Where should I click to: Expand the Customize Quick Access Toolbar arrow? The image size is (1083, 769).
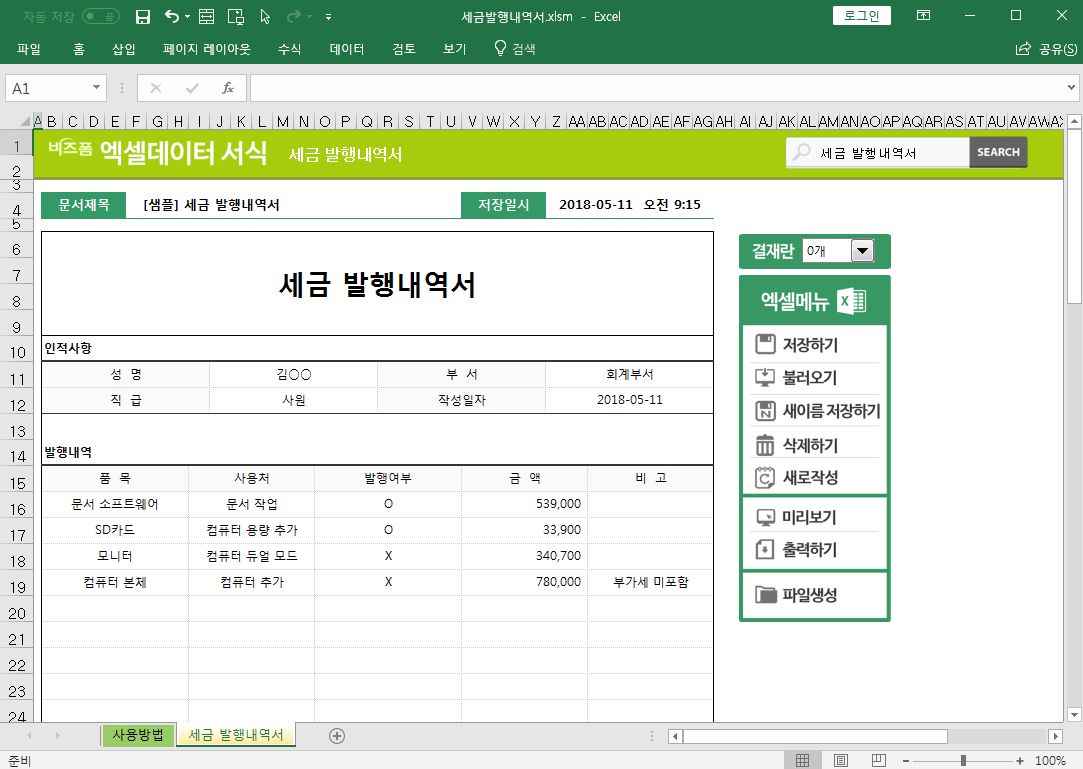(329, 17)
